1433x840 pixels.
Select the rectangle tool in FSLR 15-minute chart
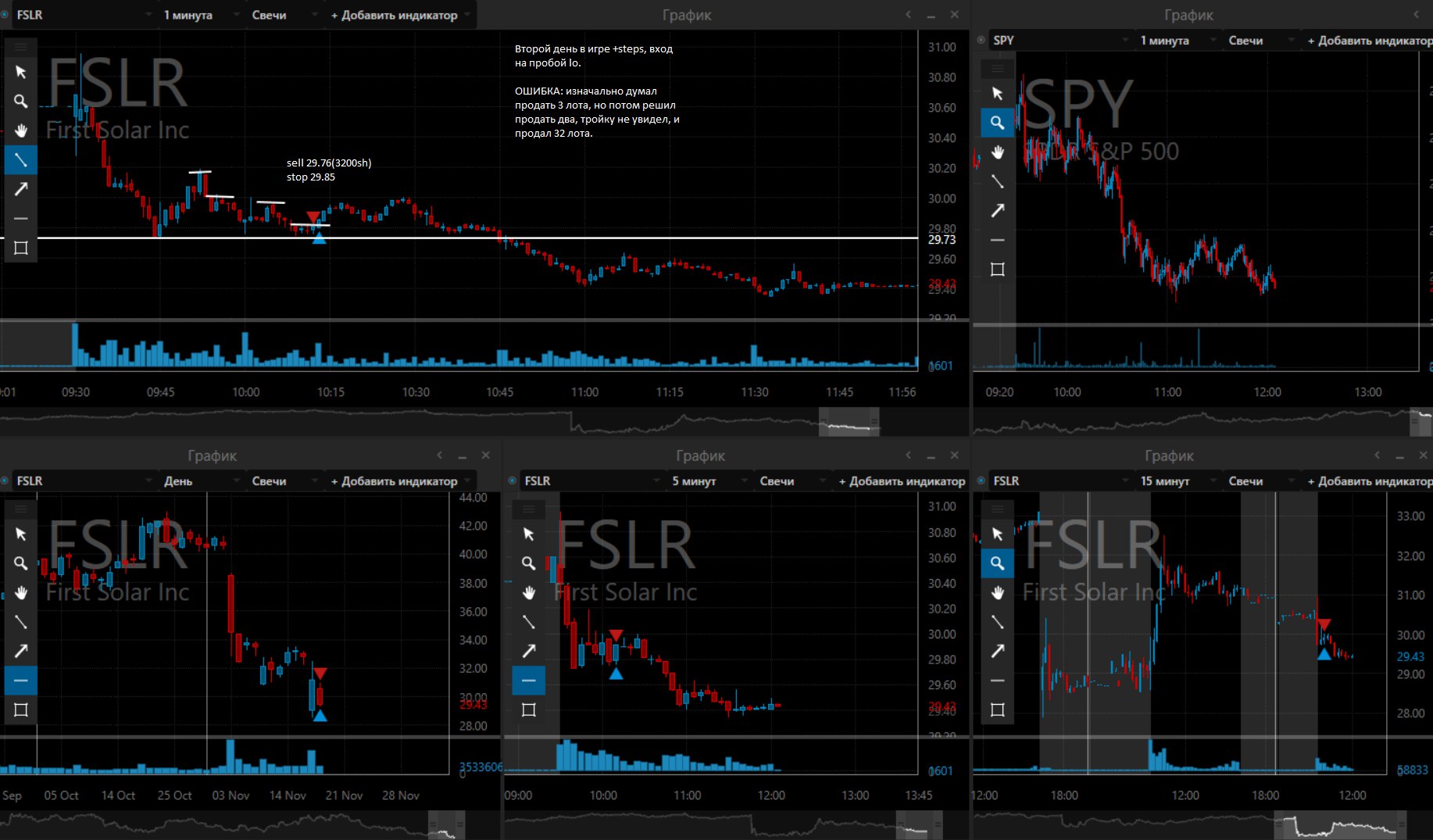pos(998,710)
